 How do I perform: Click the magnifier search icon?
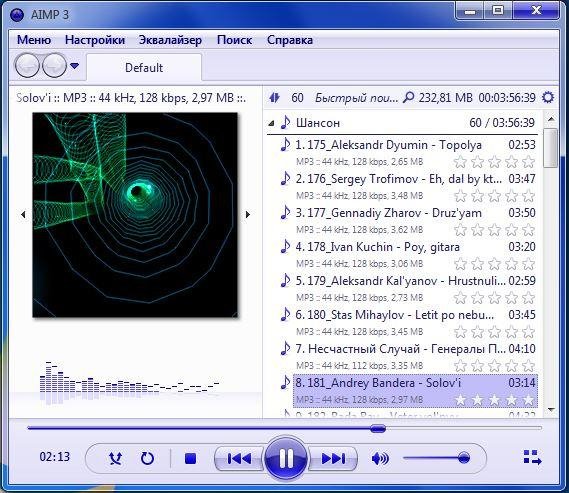[408, 97]
